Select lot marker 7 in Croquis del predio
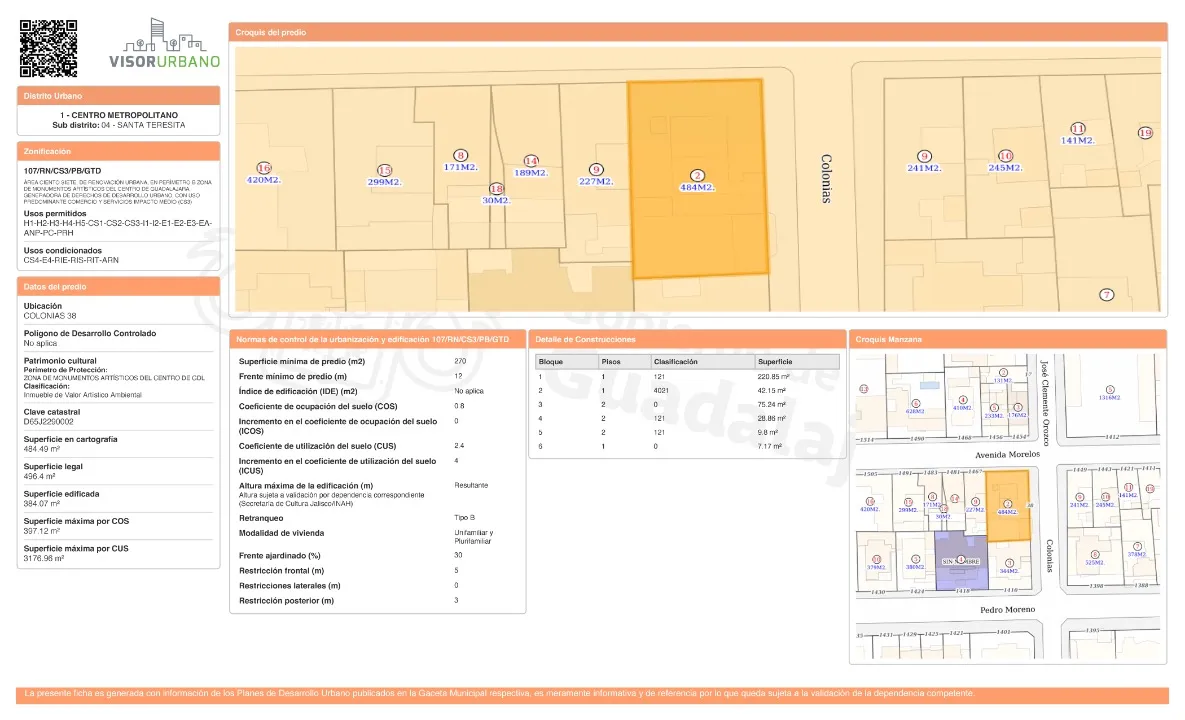The width and height of the screenshot is (1185, 720). [1106, 295]
